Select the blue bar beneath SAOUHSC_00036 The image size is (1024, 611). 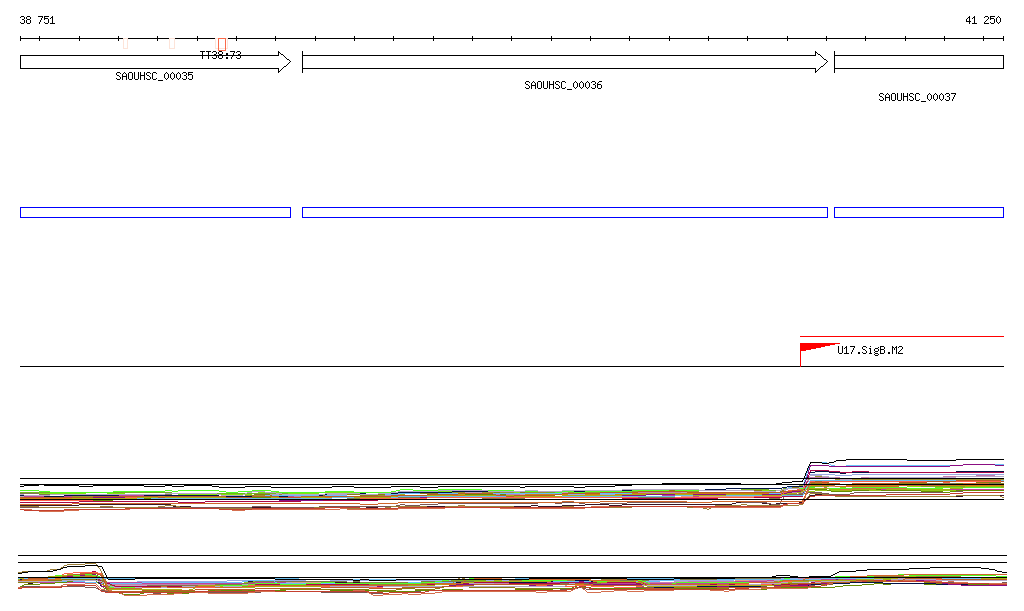[x=565, y=212]
